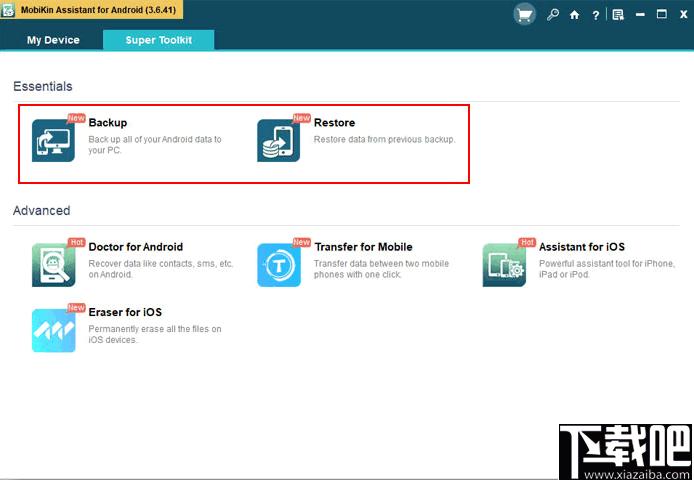Open Assistant for iOS icon

(x=504, y=265)
